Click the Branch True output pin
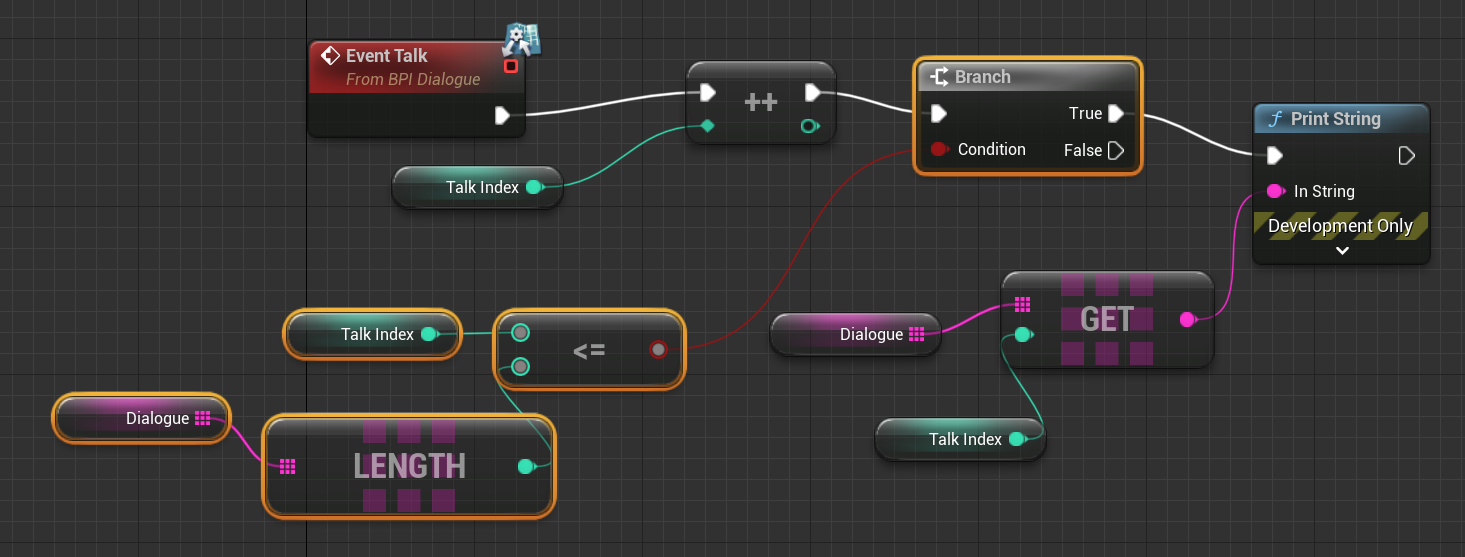Image resolution: width=1465 pixels, height=557 pixels. click(x=1115, y=114)
